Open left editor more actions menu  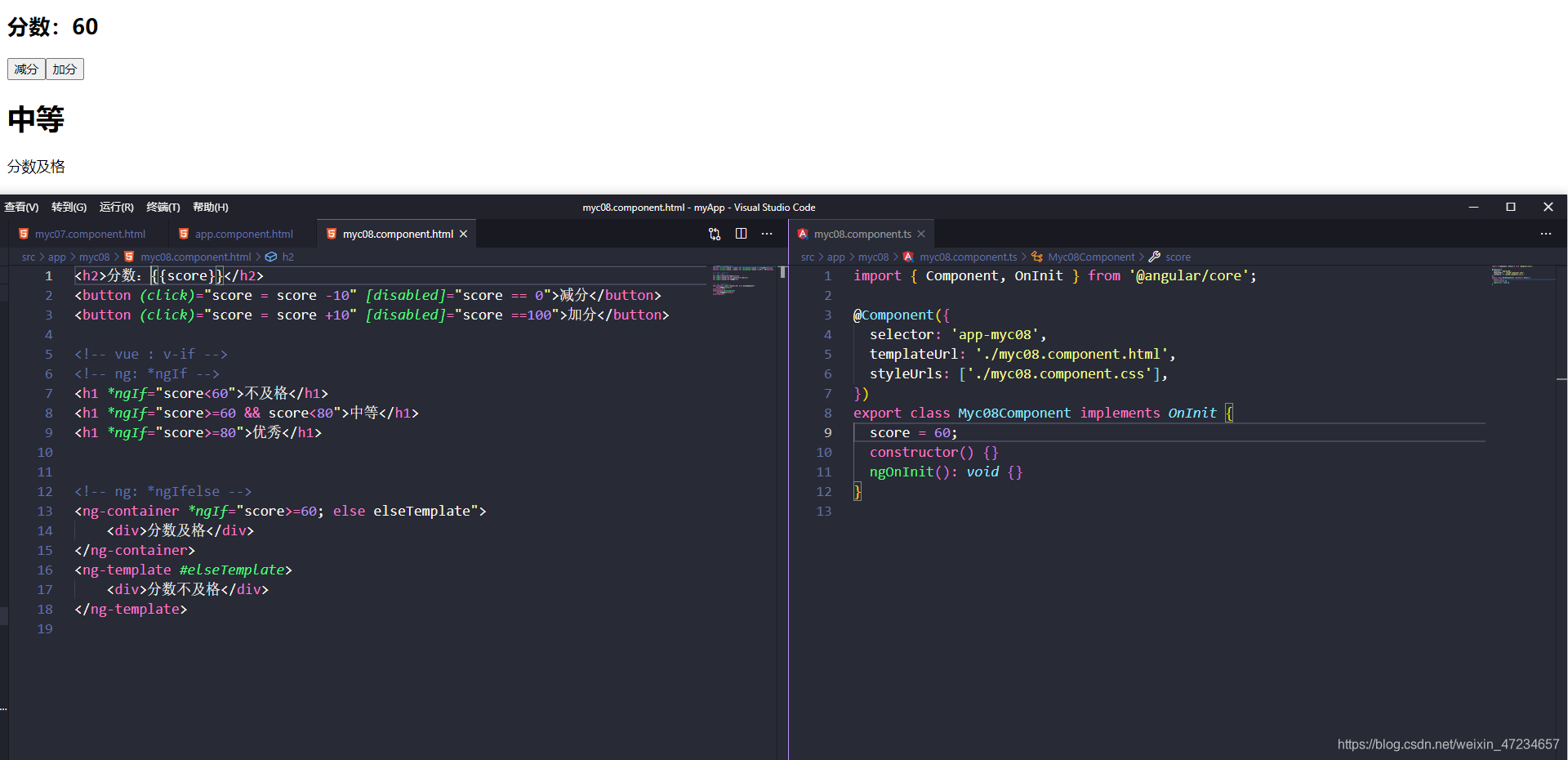click(767, 234)
